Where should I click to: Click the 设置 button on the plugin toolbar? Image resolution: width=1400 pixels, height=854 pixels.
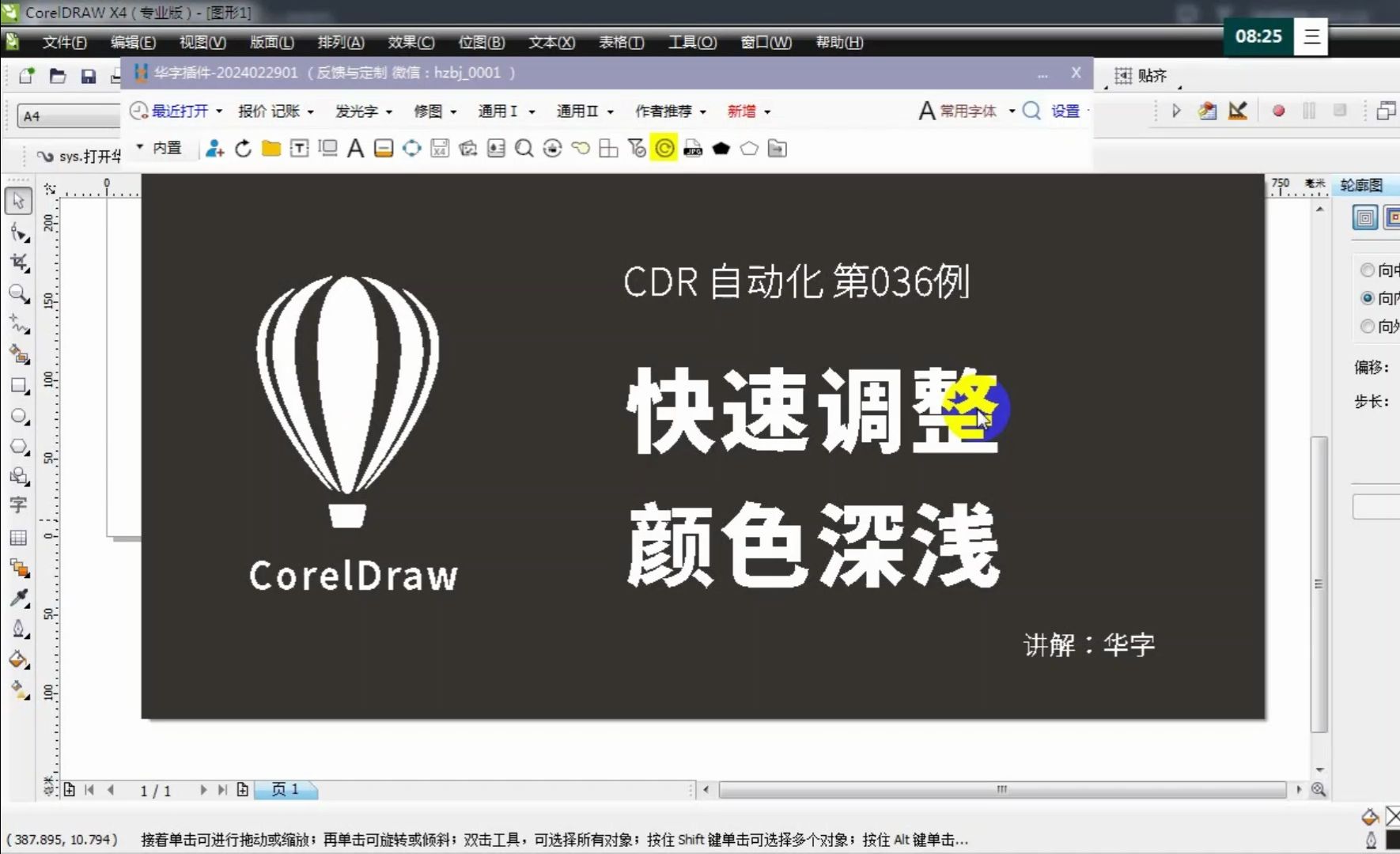coord(1066,111)
